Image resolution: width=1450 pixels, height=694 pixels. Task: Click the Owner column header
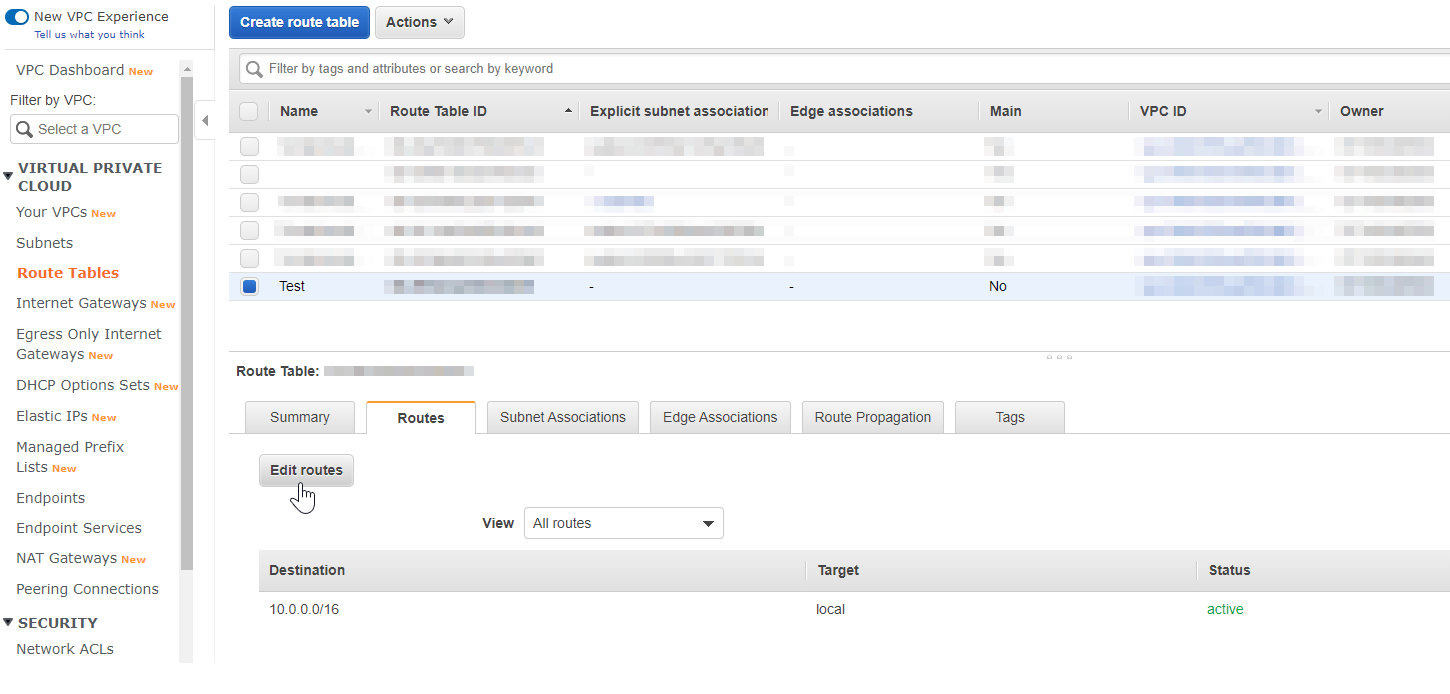[x=1362, y=111]
